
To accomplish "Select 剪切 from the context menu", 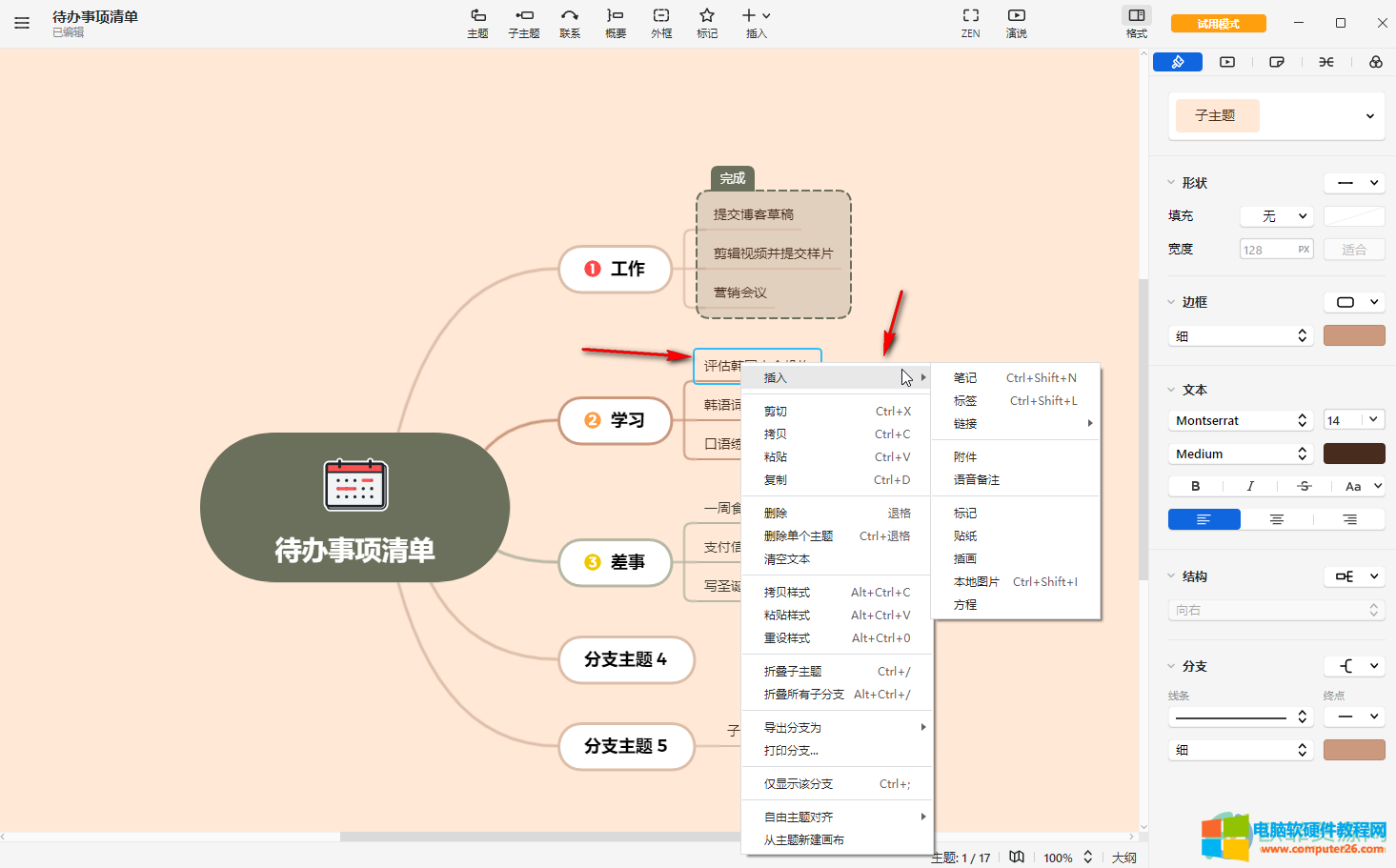I will tap(837, 412).
